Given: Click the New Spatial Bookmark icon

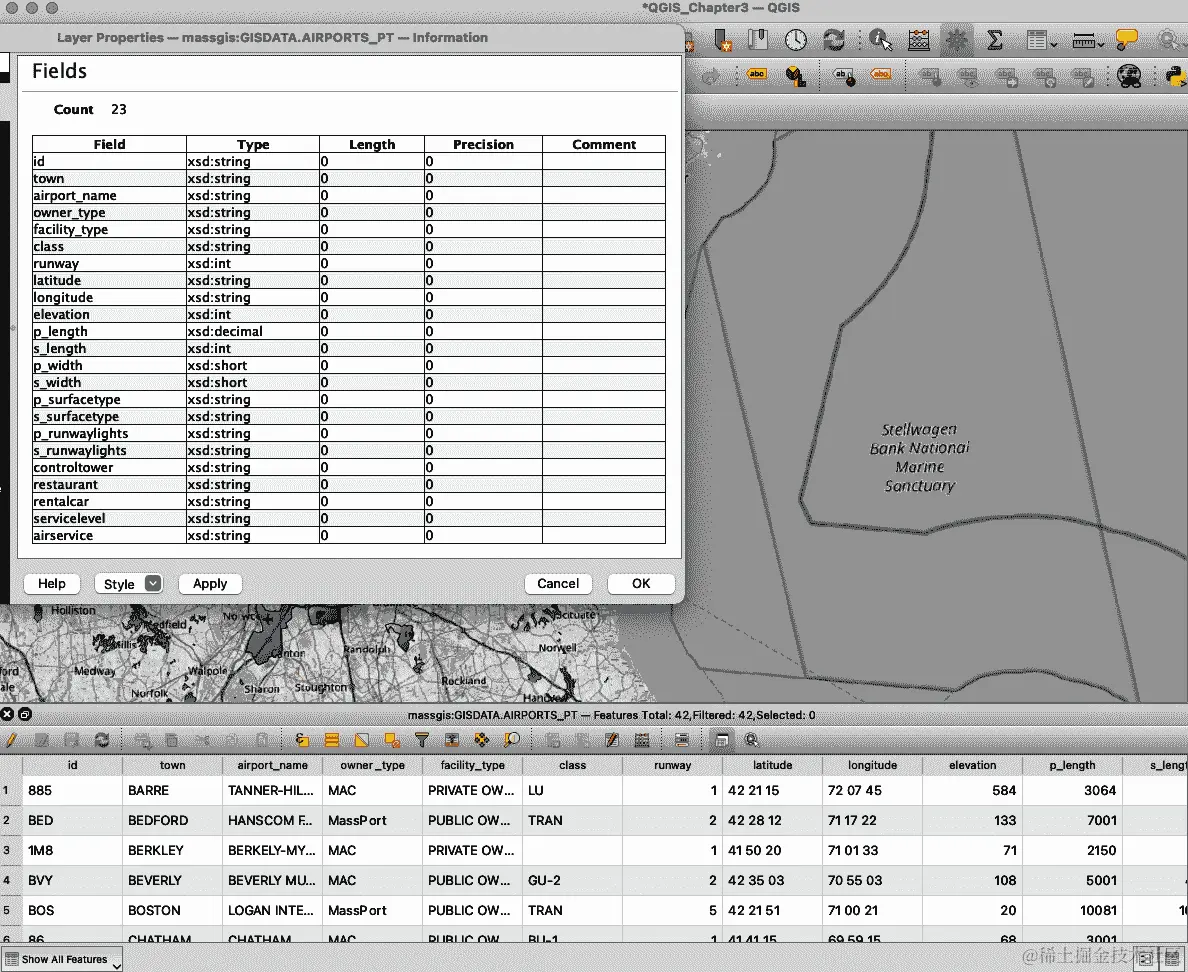Looking at the screenshot, I should (x=723, y=40).
